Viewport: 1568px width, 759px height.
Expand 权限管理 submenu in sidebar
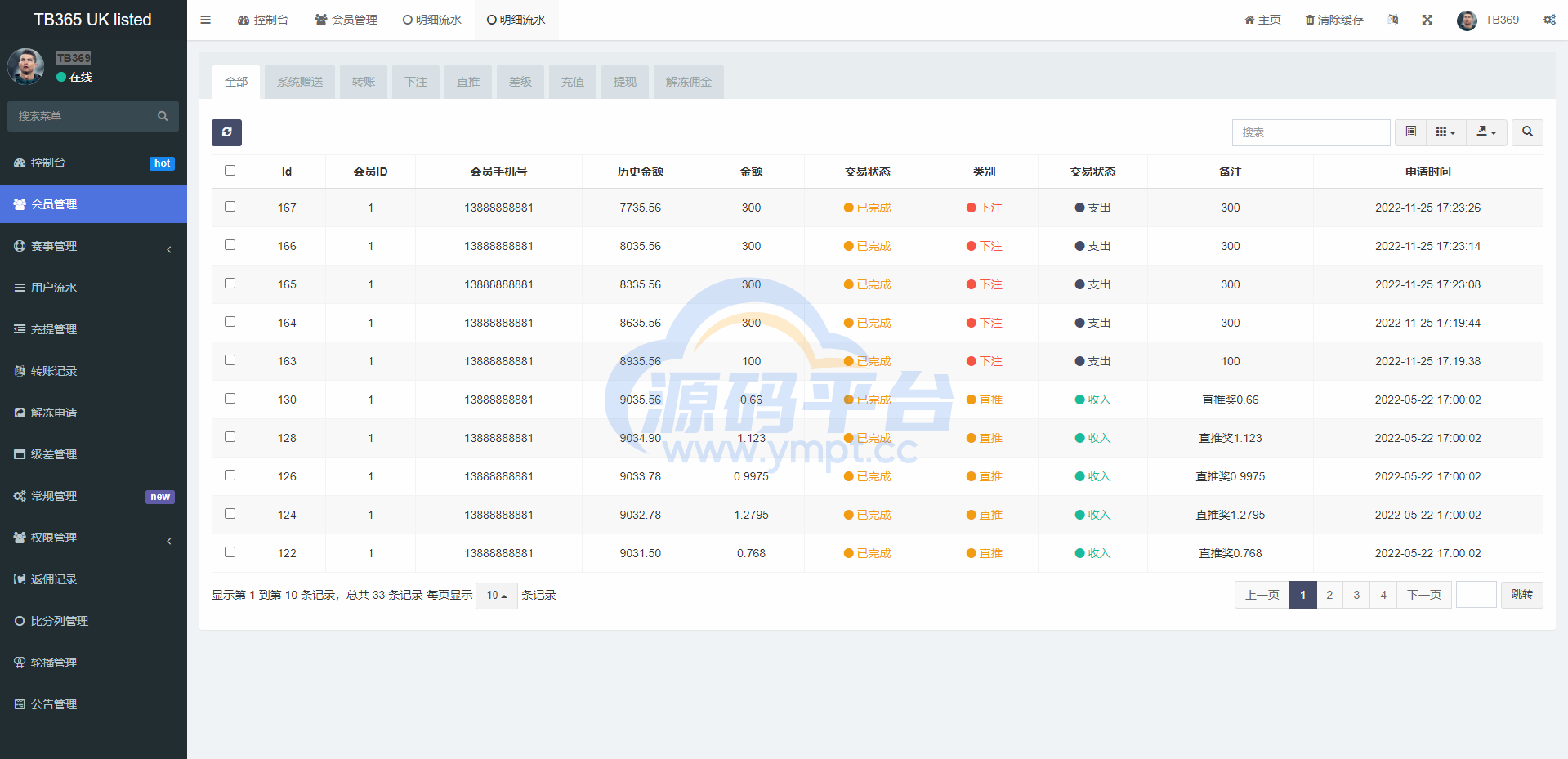point(93,538)
